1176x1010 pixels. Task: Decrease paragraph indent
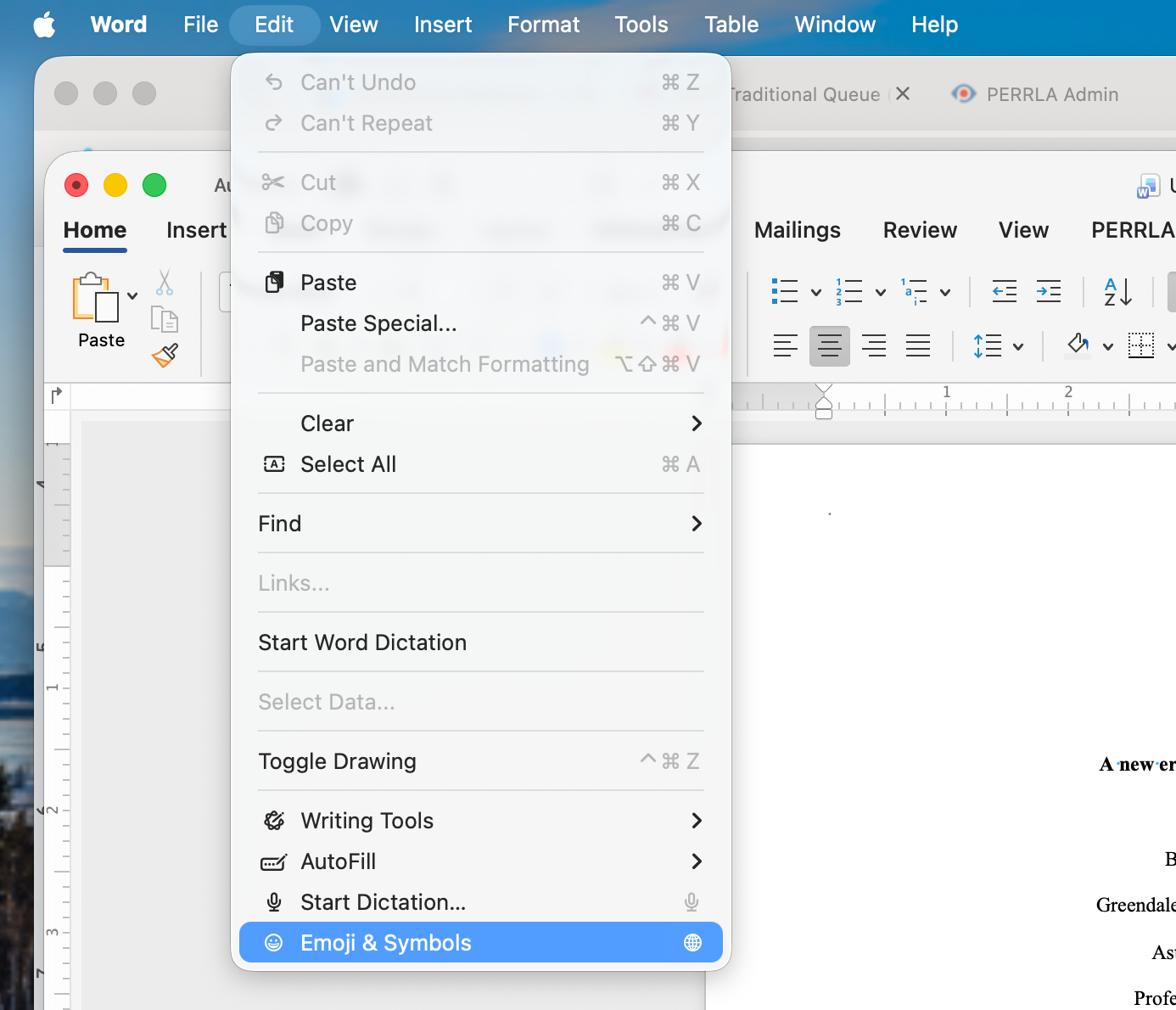[x=1005, y=292]
